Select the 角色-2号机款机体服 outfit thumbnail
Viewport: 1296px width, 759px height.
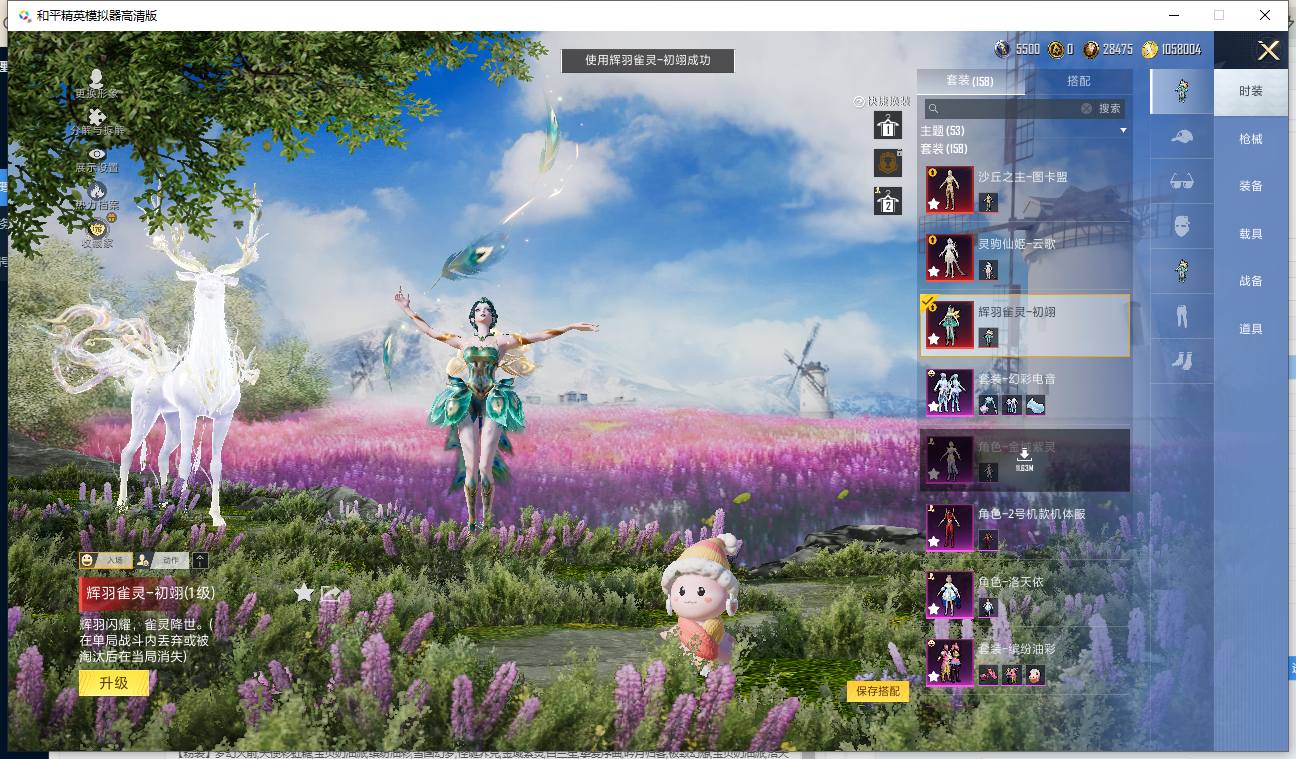950,527
